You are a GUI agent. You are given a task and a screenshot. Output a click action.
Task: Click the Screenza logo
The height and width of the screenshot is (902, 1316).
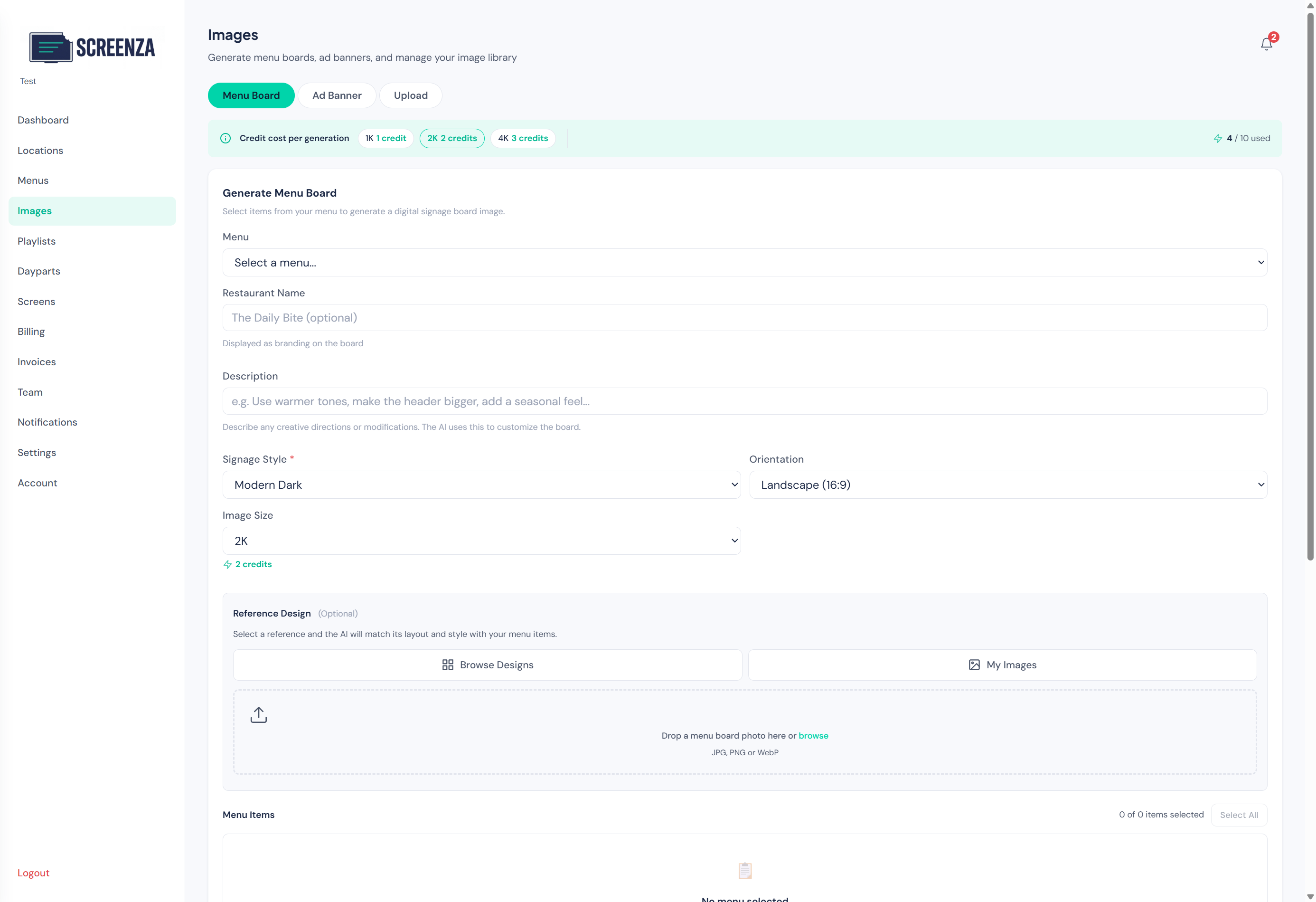coord(92,47)
